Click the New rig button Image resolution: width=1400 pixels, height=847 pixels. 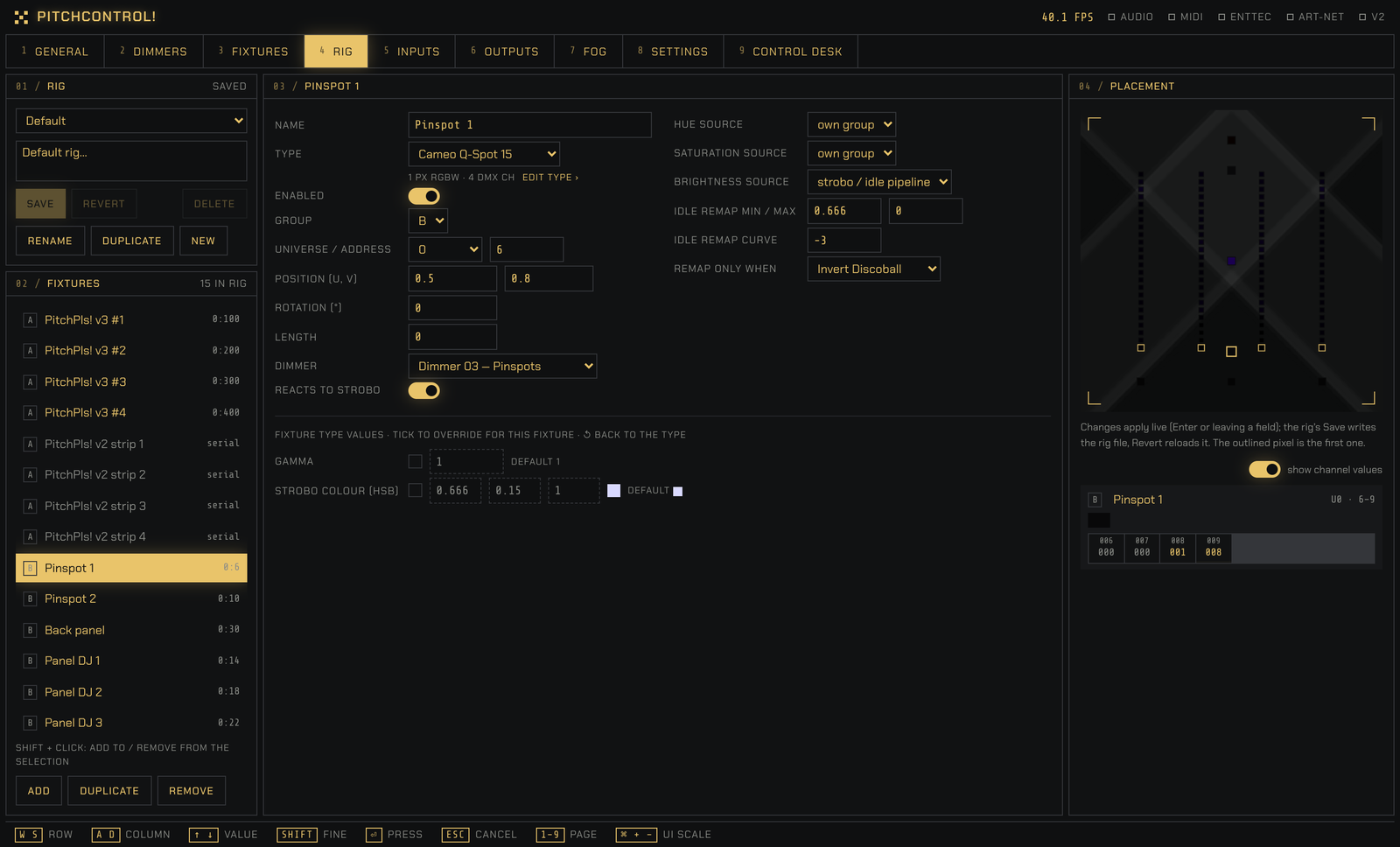pos(203,241)
